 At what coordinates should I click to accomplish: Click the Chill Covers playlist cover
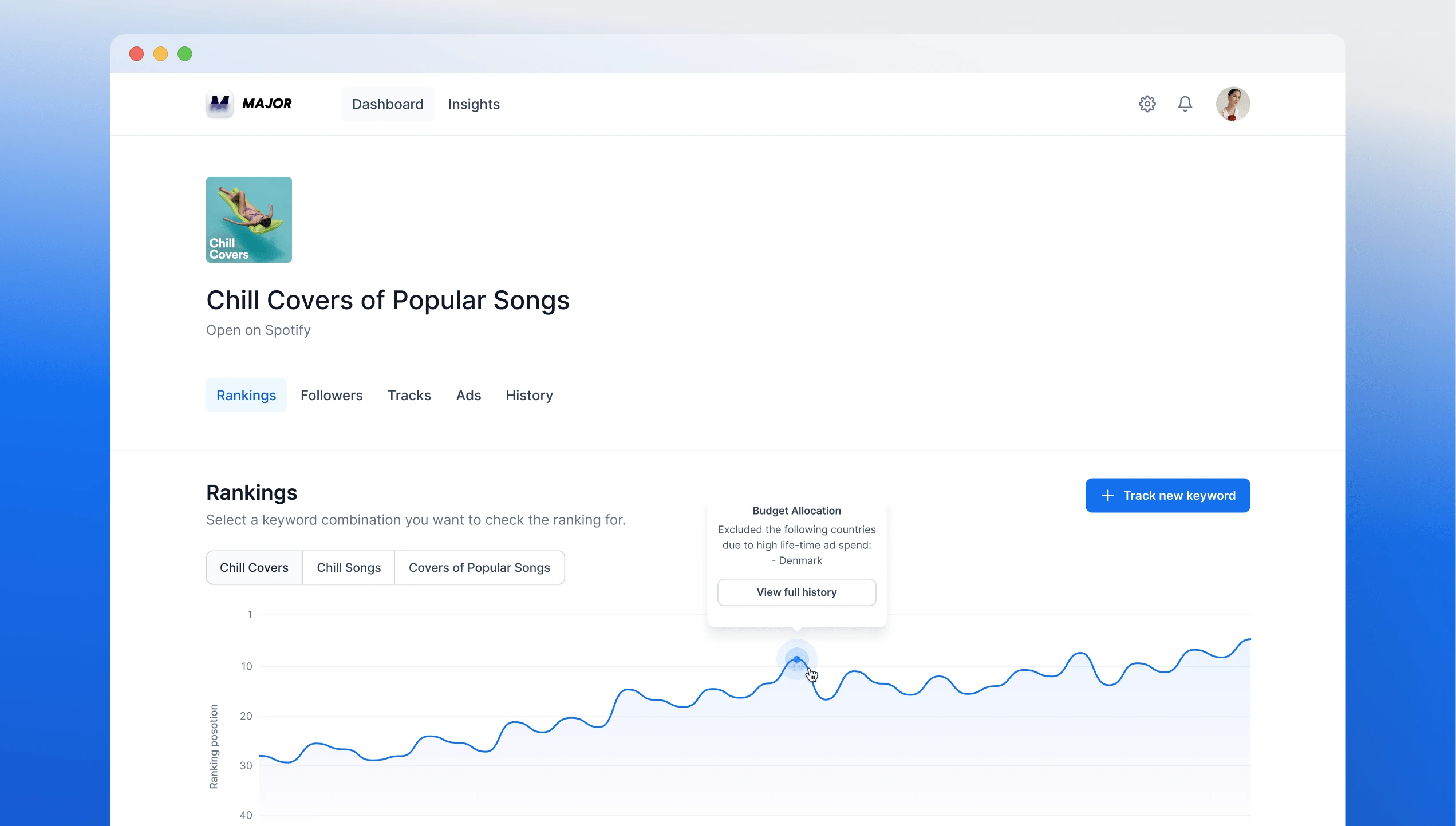point(249,220)
